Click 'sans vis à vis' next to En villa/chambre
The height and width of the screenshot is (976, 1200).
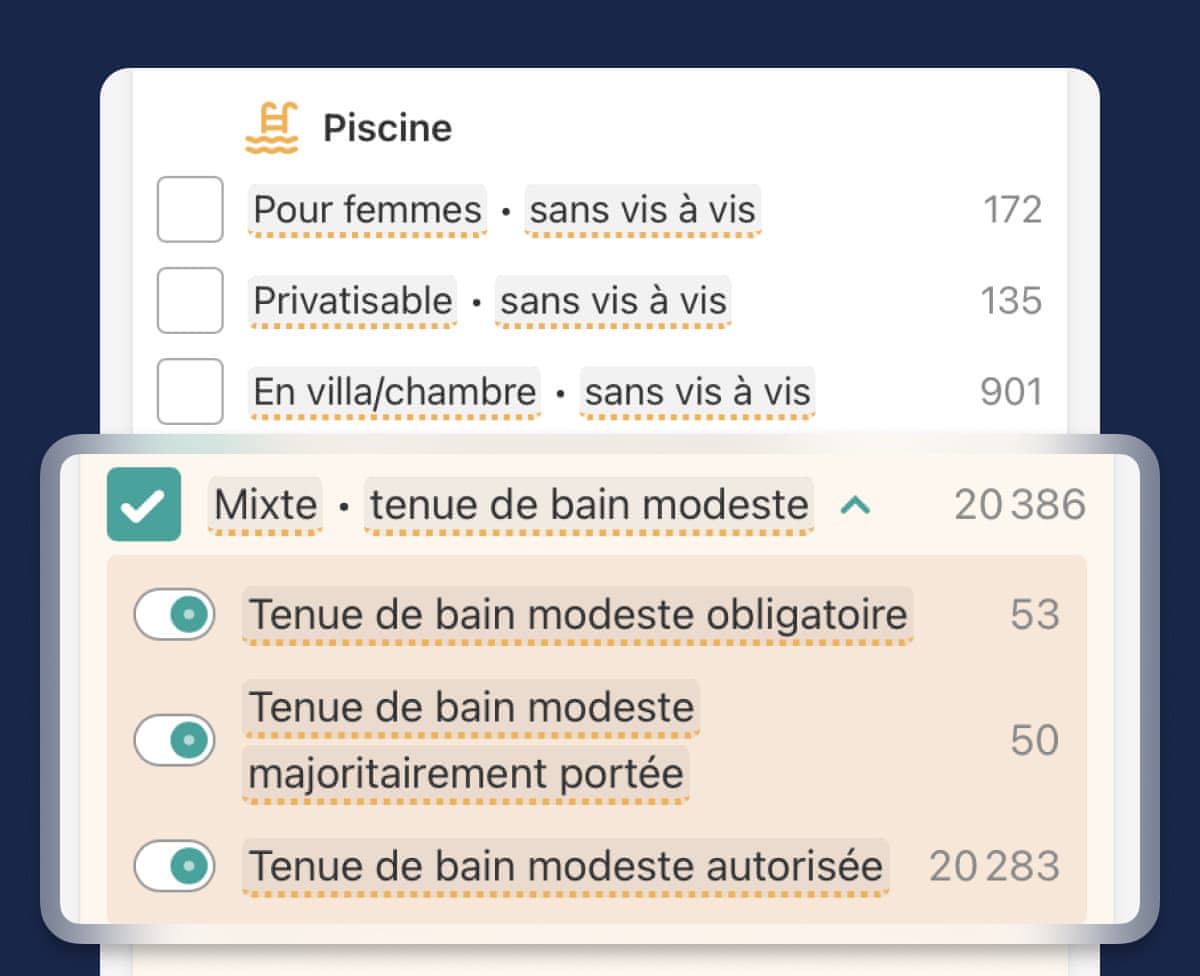pyautogui.click(x=697, y=391)
